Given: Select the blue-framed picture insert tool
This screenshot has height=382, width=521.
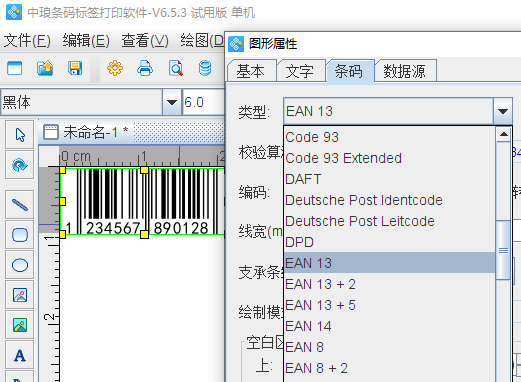Looking at the screenshot, I should point(20,295).
